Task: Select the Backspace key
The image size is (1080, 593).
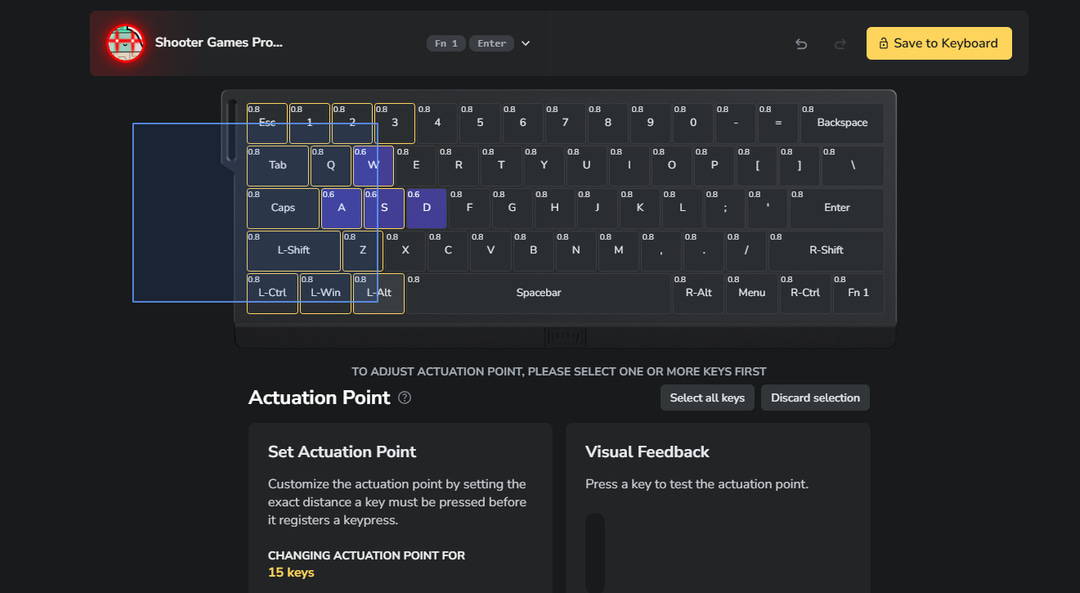Action: [842, 123]
